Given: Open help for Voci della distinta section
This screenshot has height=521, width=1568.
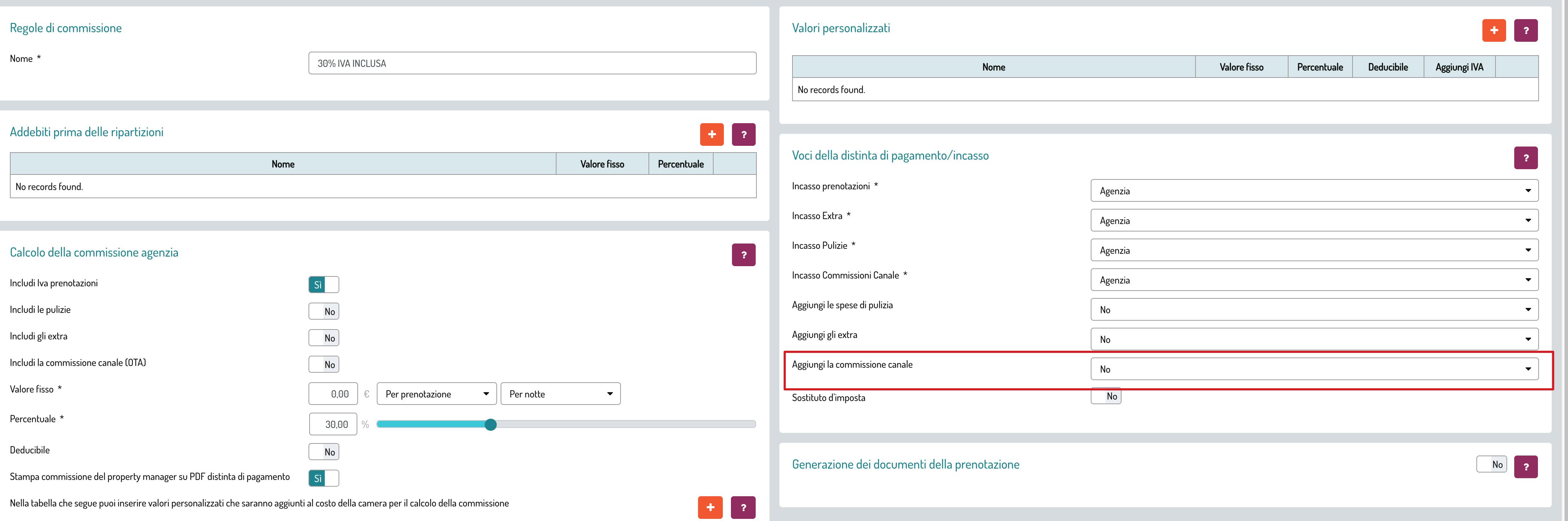Looking at the screenshot, I should (1526, 158).
